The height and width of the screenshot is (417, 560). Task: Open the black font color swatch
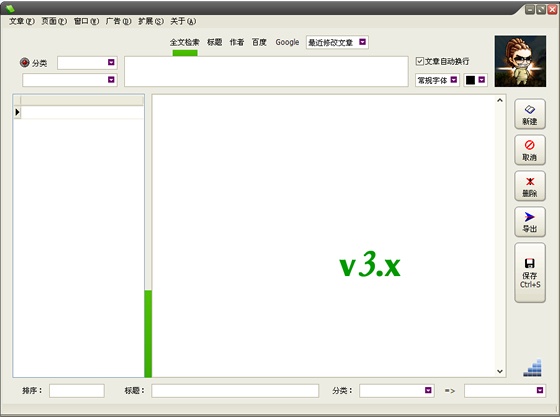[x=470, y=80]
